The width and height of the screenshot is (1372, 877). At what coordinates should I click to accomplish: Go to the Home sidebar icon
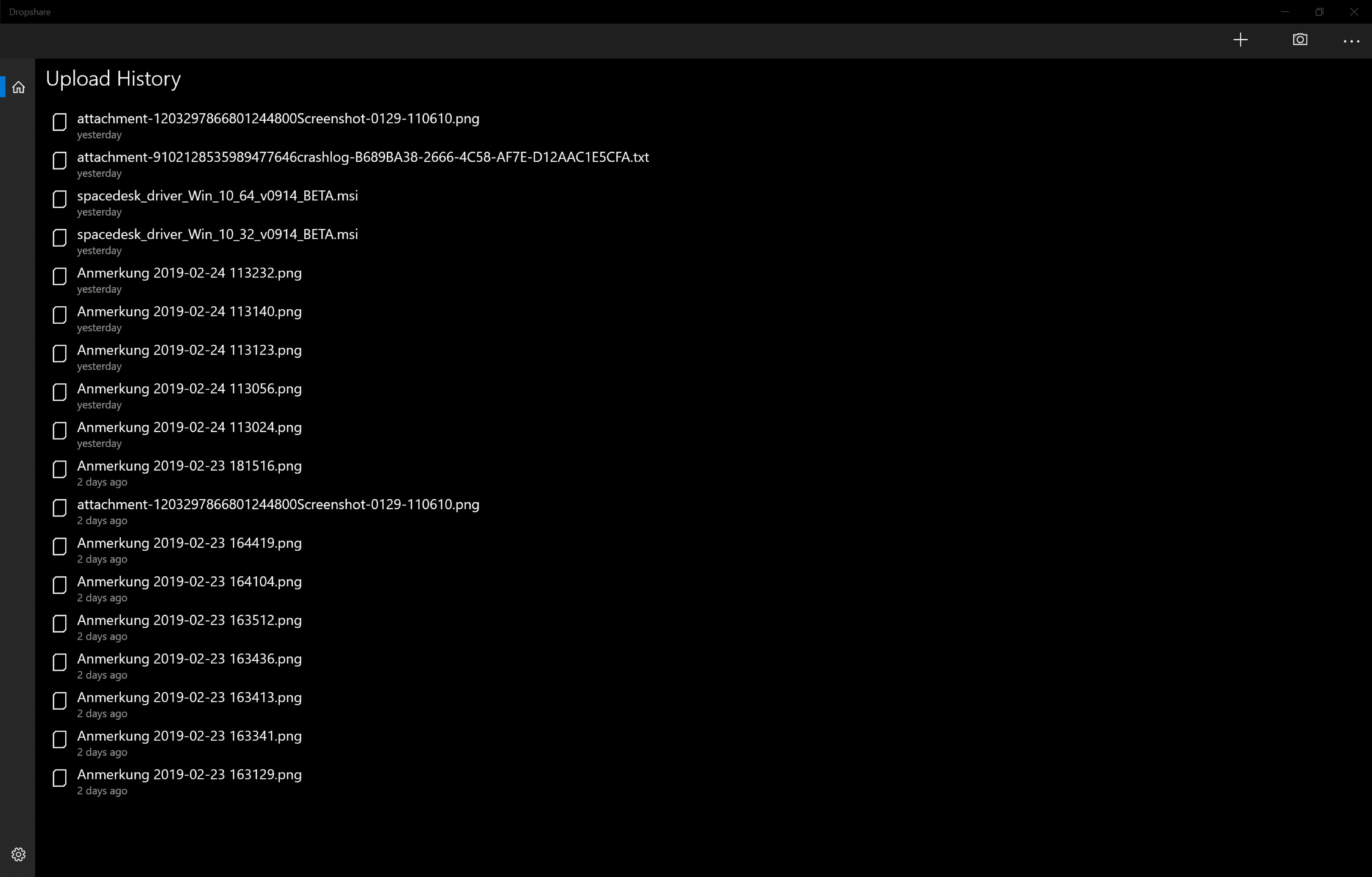[18, 87]
